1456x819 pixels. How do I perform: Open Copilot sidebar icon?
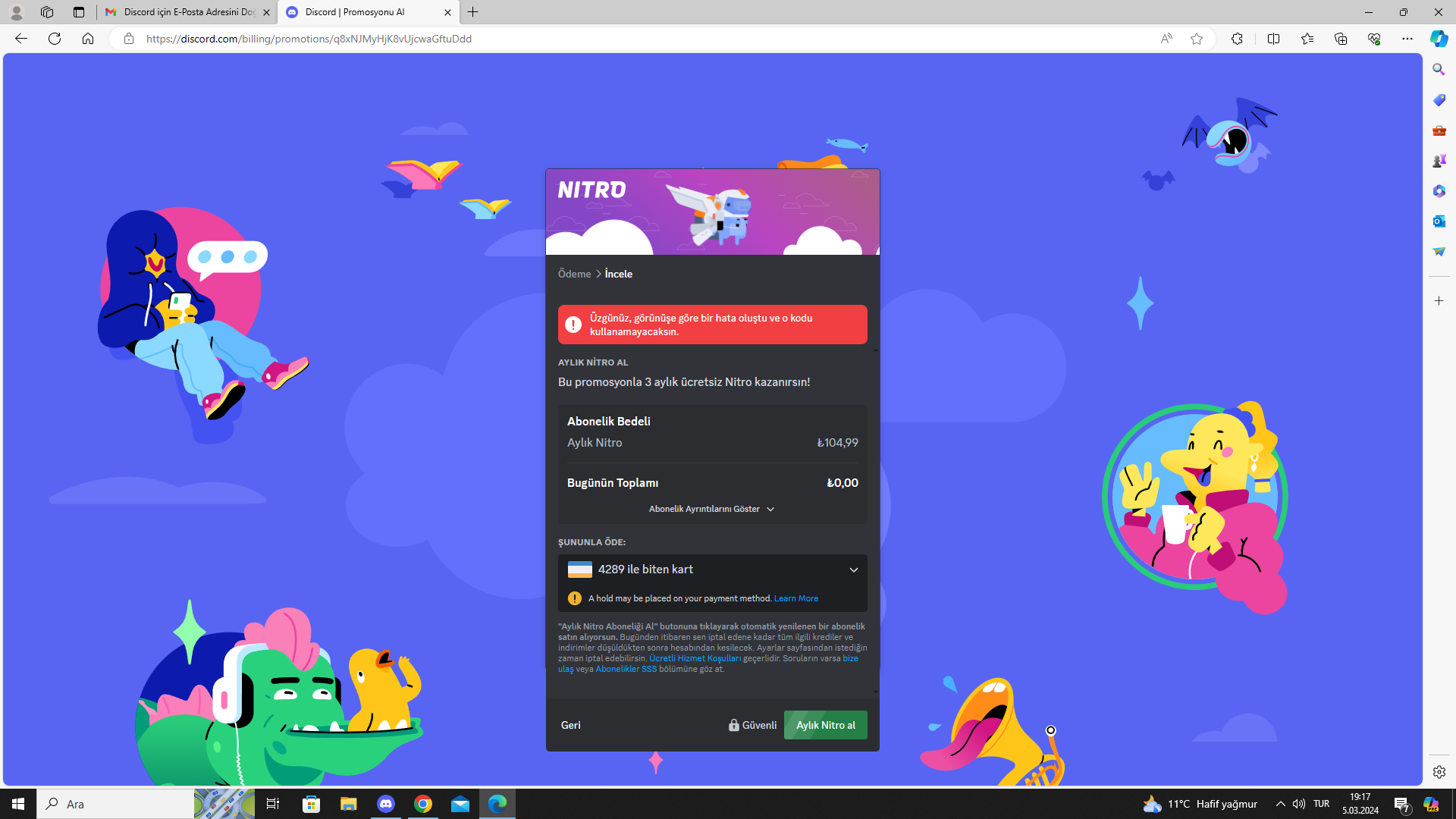(x=1439, y=39)
